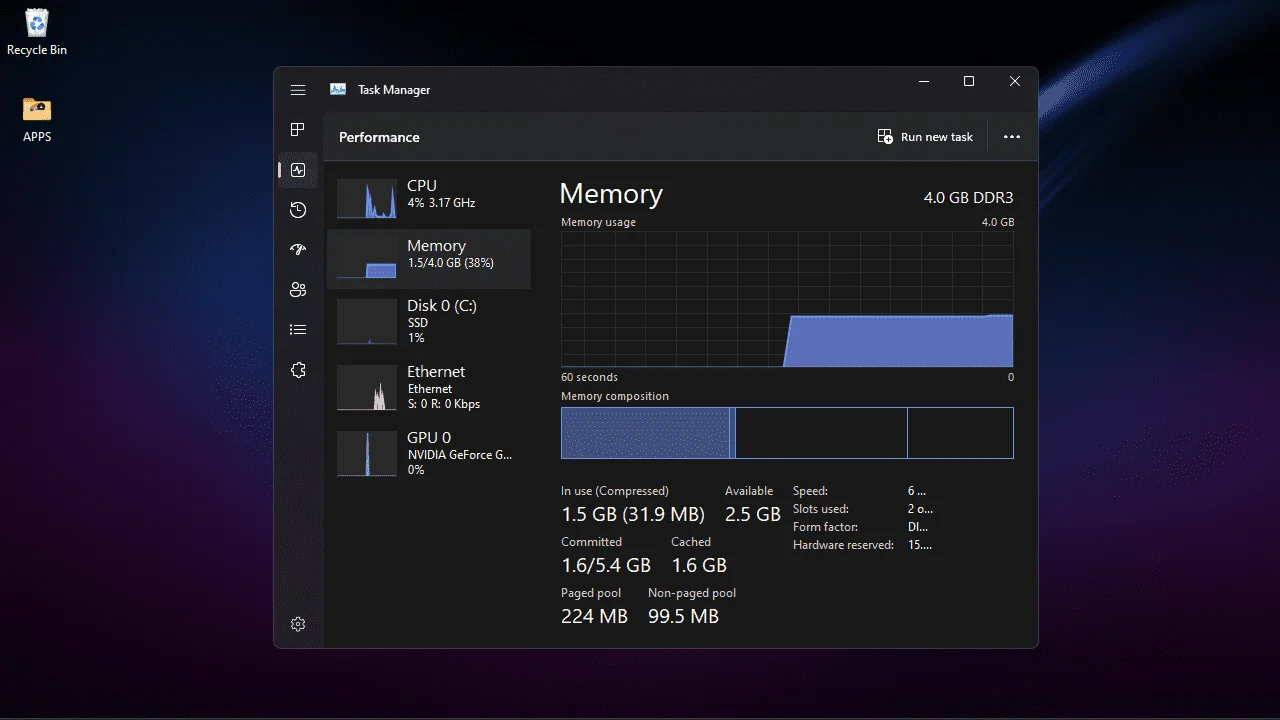Image resolution: width=1280 pixels, height=720 pixels.
Task: Click the Memory mini usage graph thumbnail
Action: pyautogui.click(x=367, y=259)
